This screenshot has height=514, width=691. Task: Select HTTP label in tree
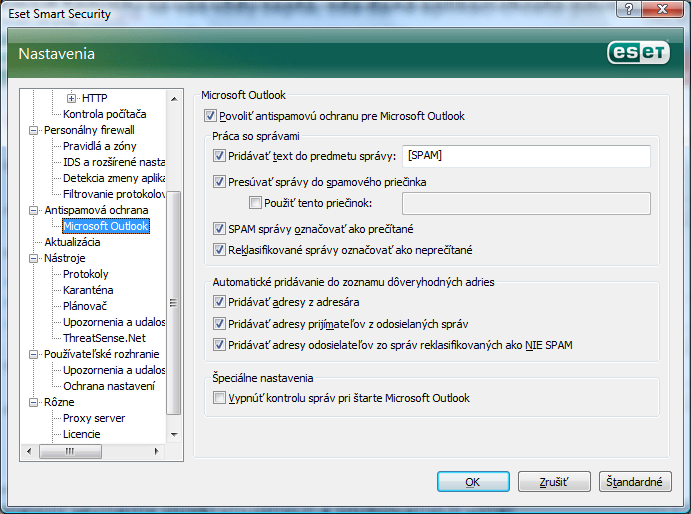click(94, 98)
